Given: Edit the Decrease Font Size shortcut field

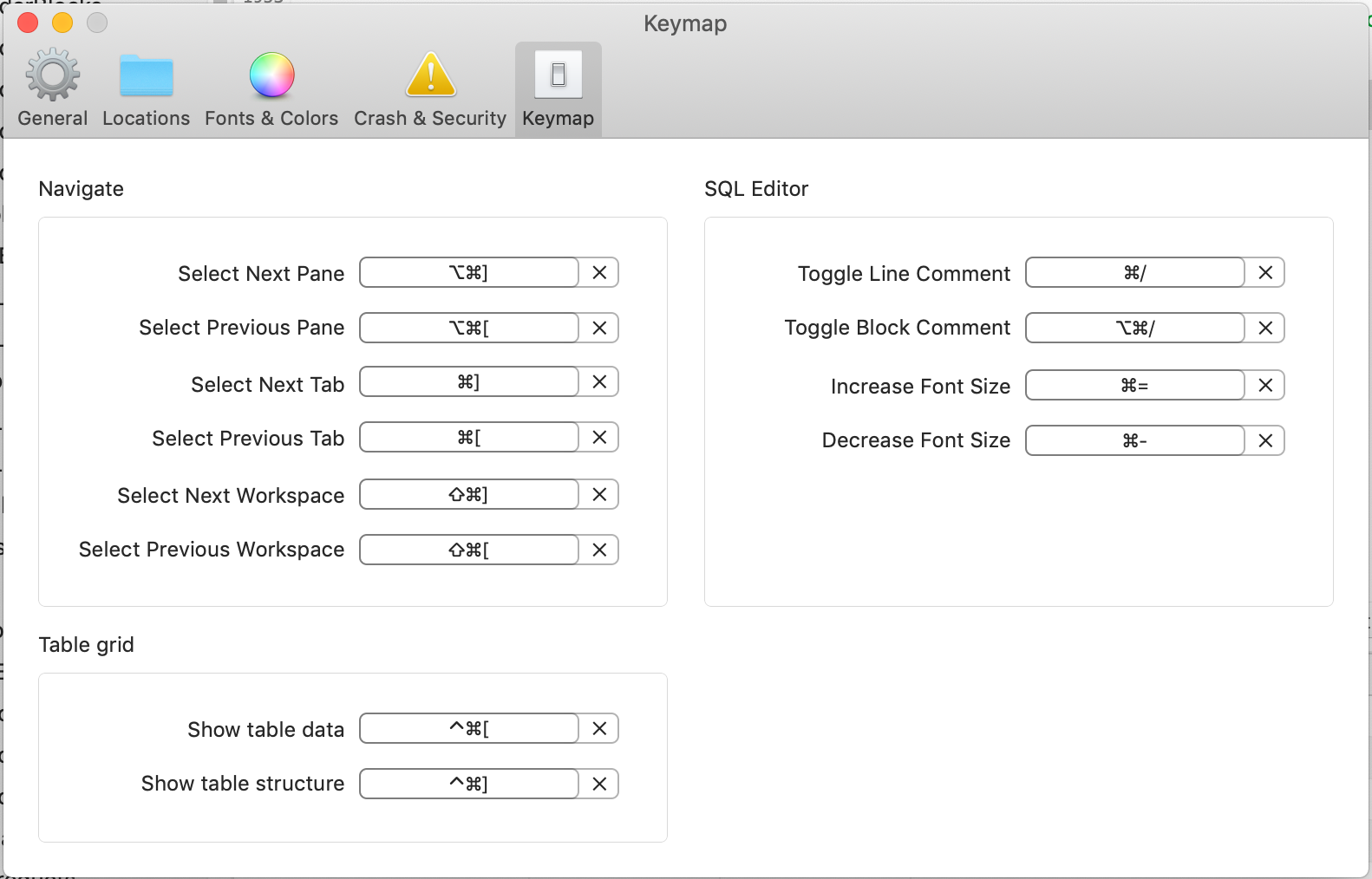Looking at the screenshot, I should pos(1135,440).
